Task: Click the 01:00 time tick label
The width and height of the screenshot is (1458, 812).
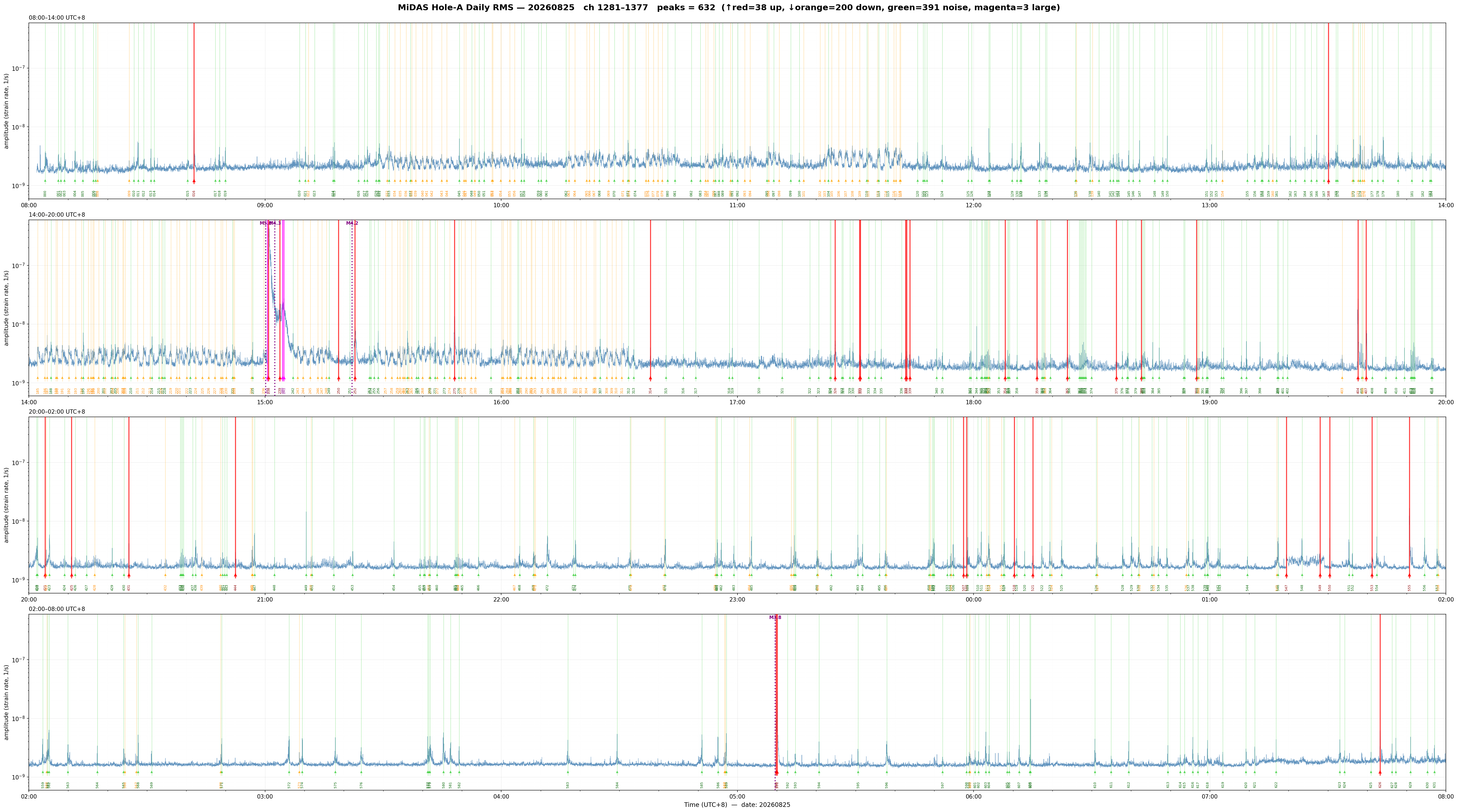Action: pyautogui.click(x=1210, y=599)
